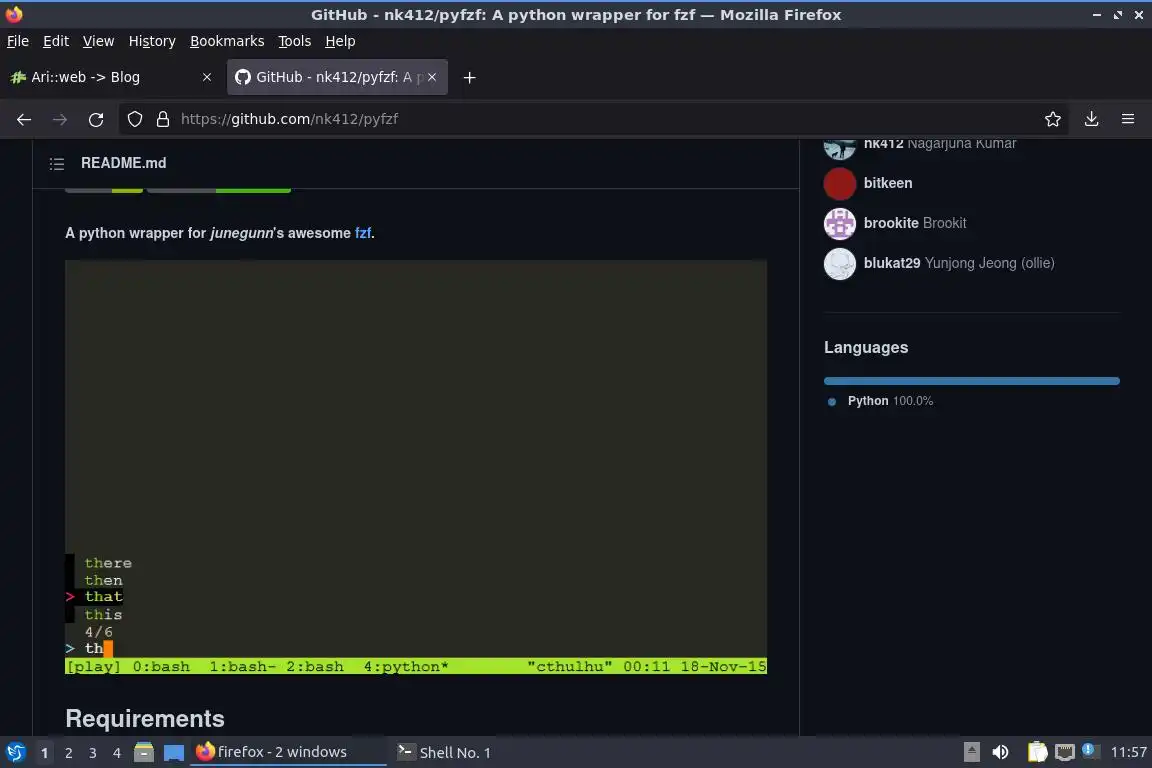Open the blukat29 contributor profile link
Viewport: 1152px width, 768px height.
[x=892, y=264]
